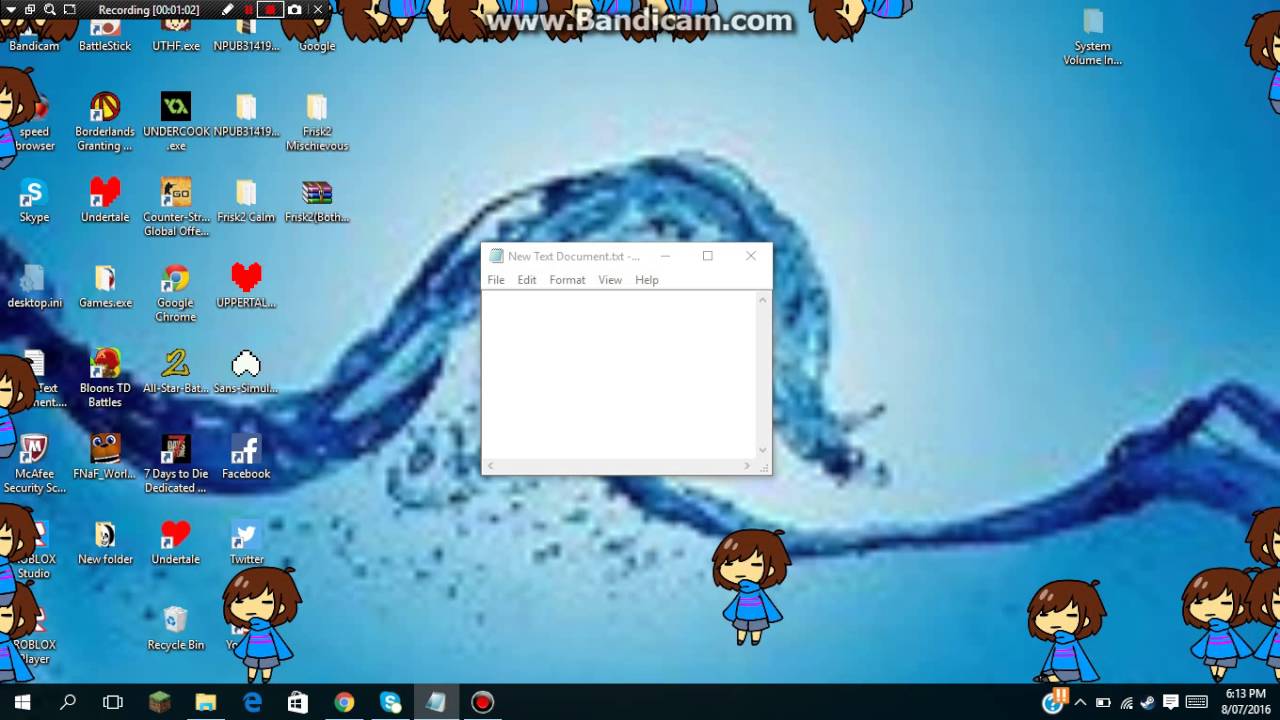
Task: Select the Games.exe desktop icon
Action: 105,286
